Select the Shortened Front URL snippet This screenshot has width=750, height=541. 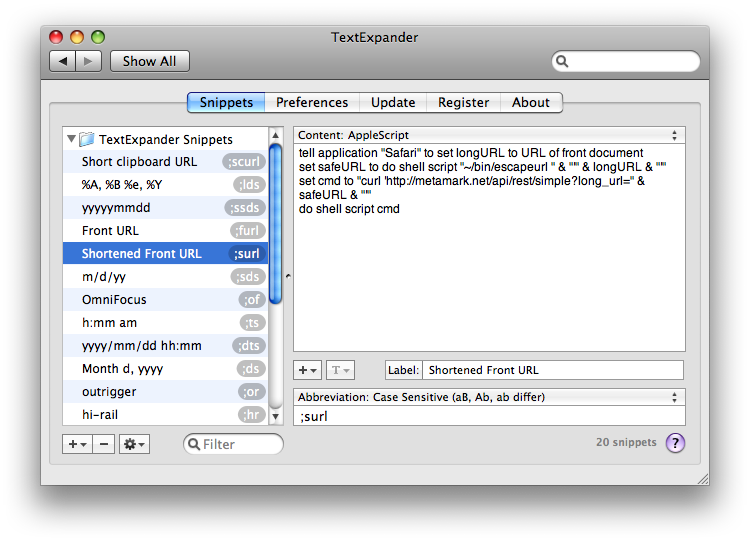165,254
